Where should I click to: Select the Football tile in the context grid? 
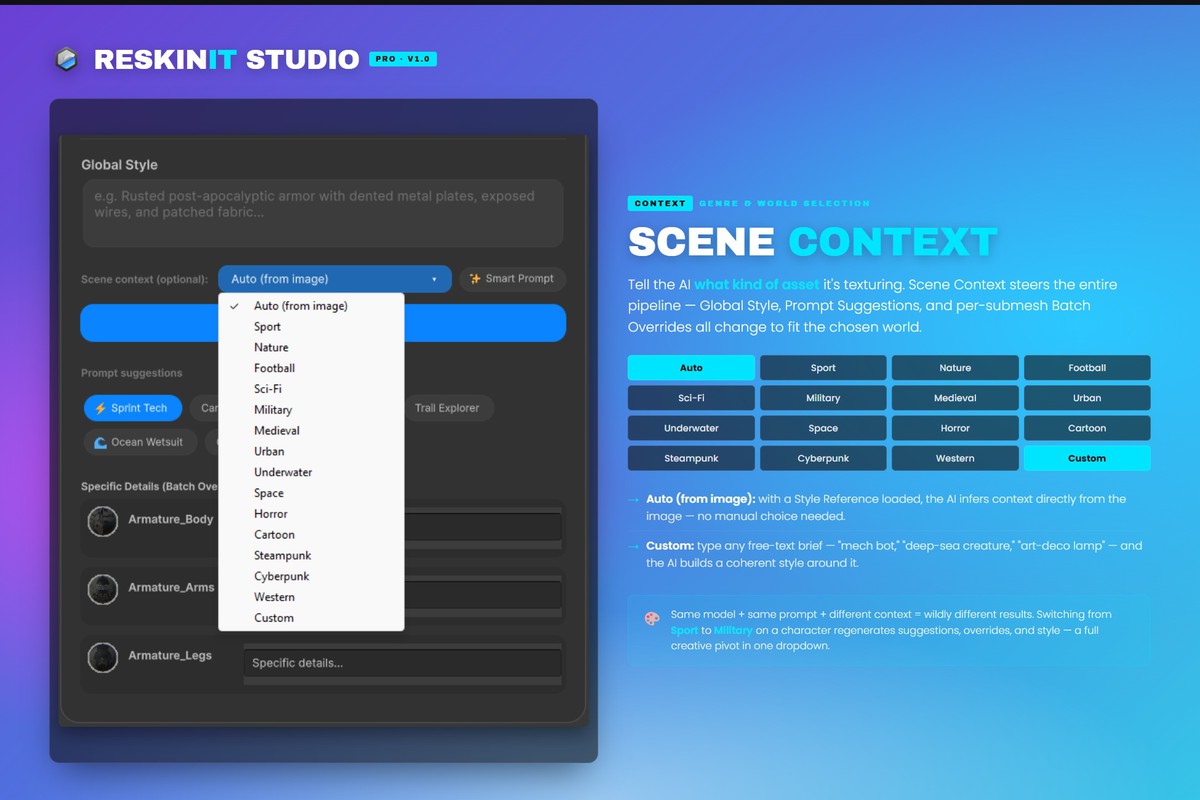pyautogui.click(x=1087, y=368)
